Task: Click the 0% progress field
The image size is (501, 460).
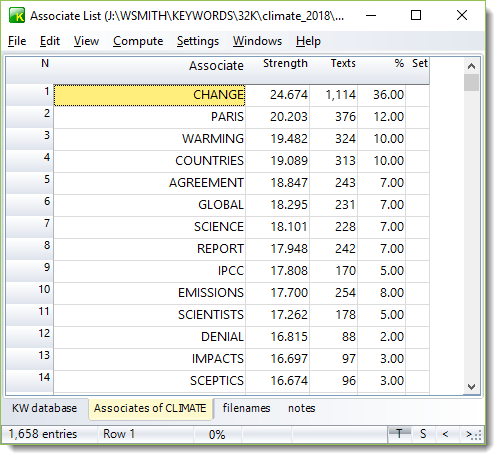Action: pos(218,434)
